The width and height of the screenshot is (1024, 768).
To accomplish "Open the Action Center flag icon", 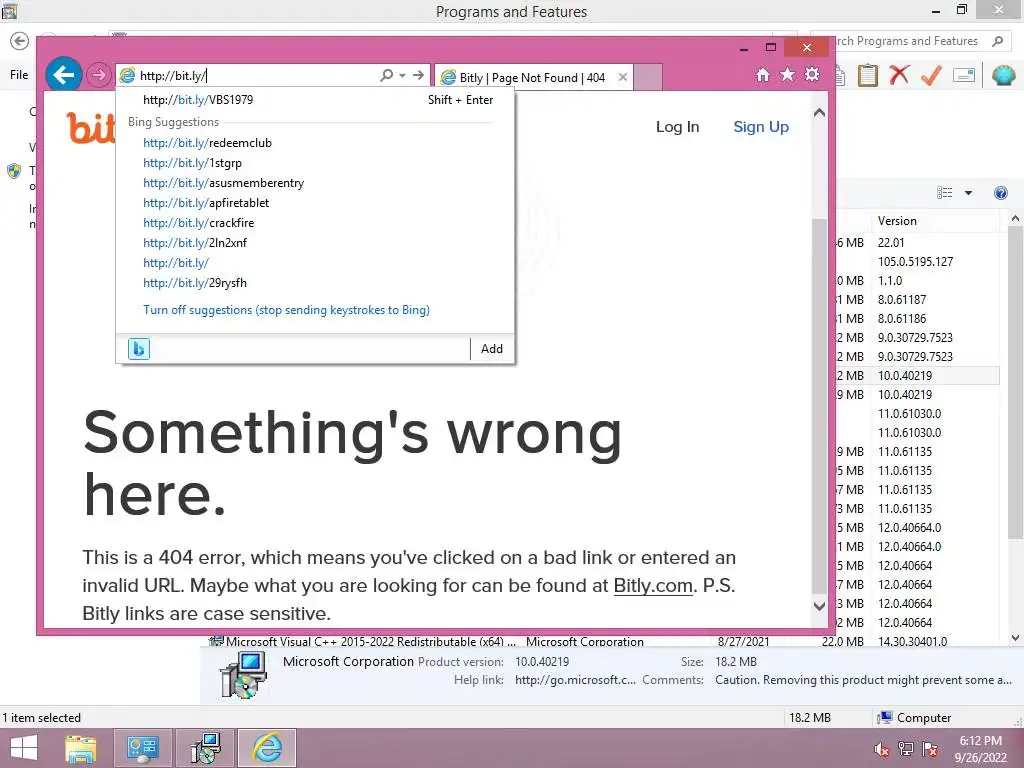I will tap(929, 750).
